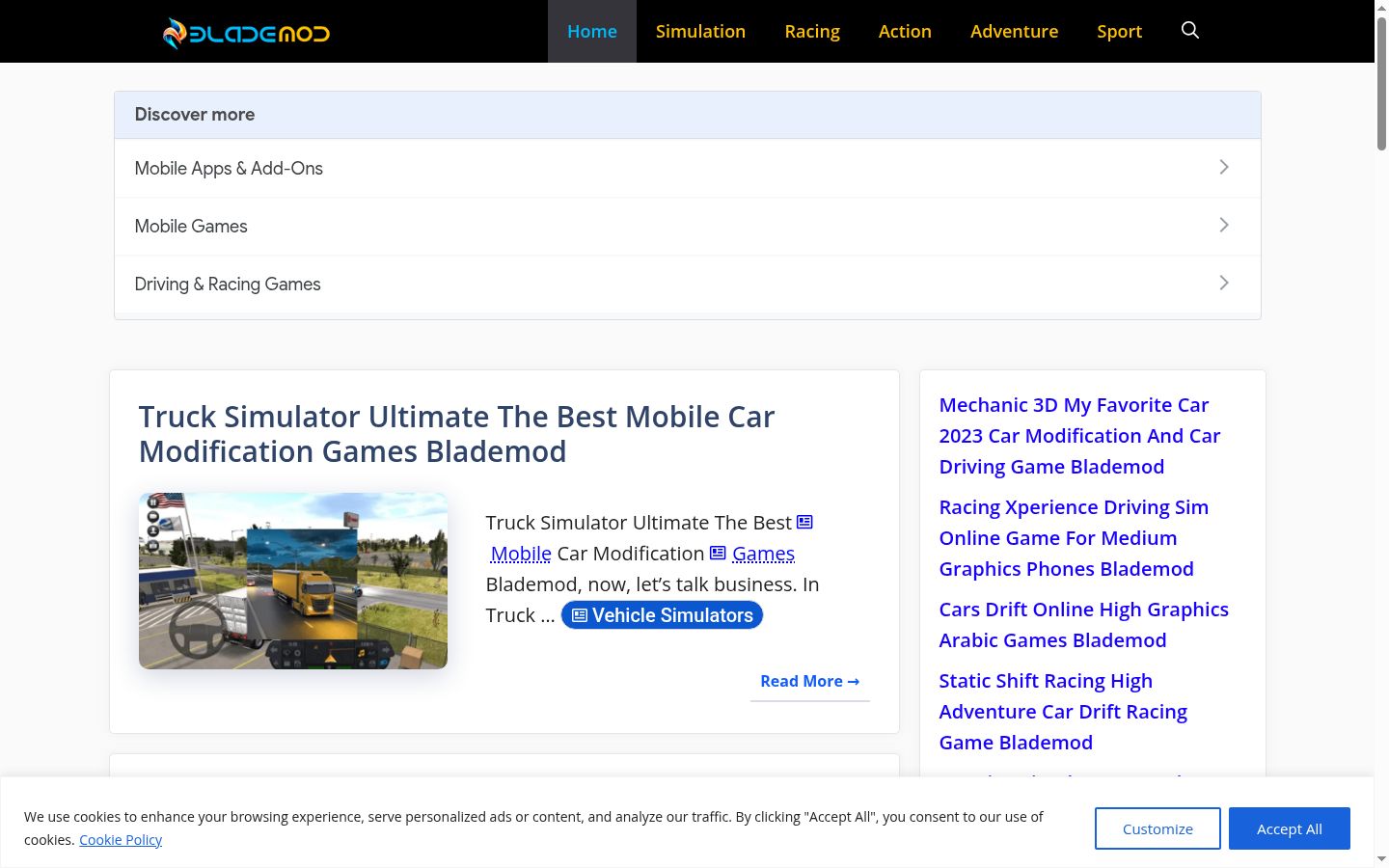Click the Discover more heading
The height and width of the screenshot is (868, 1389).
195,115
